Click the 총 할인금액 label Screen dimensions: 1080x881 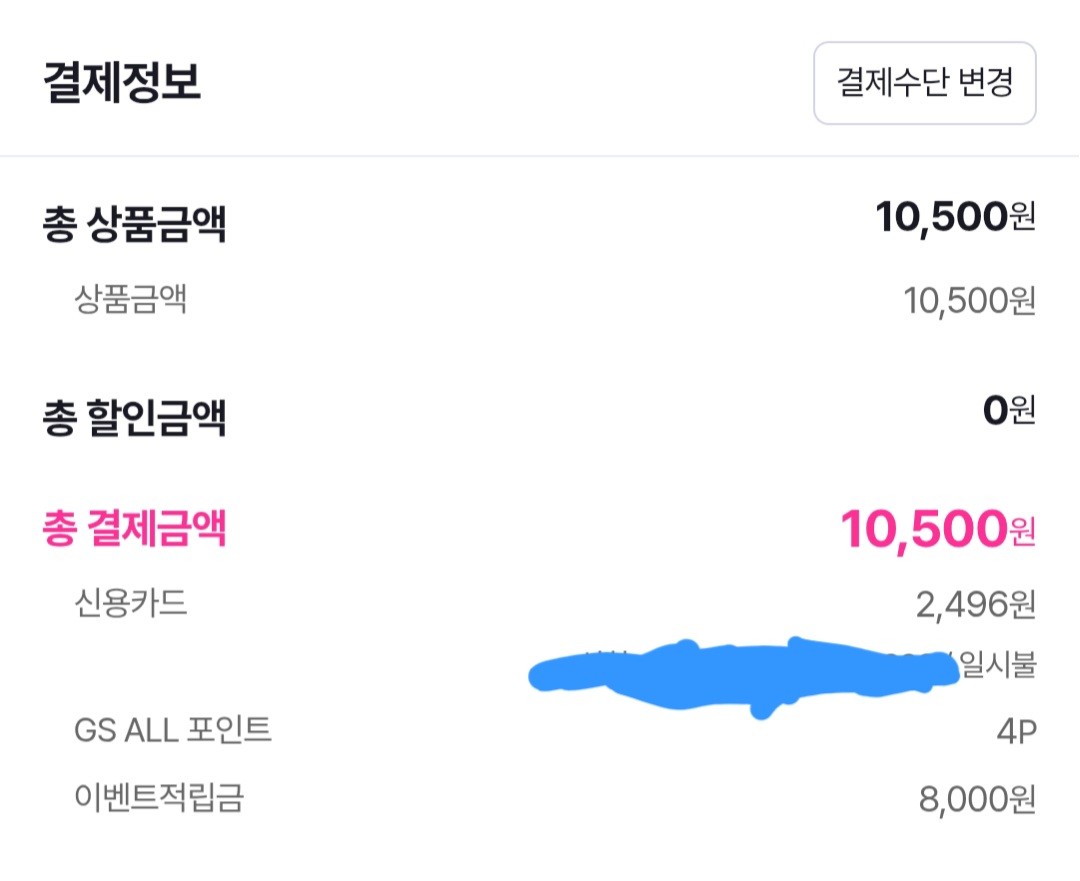[x=134, y=418]
